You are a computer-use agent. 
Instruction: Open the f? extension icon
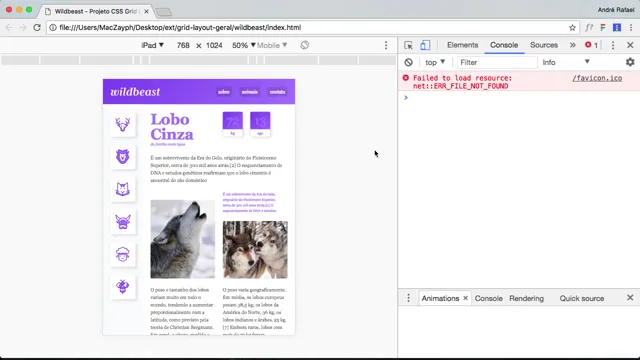click(589, 27)
